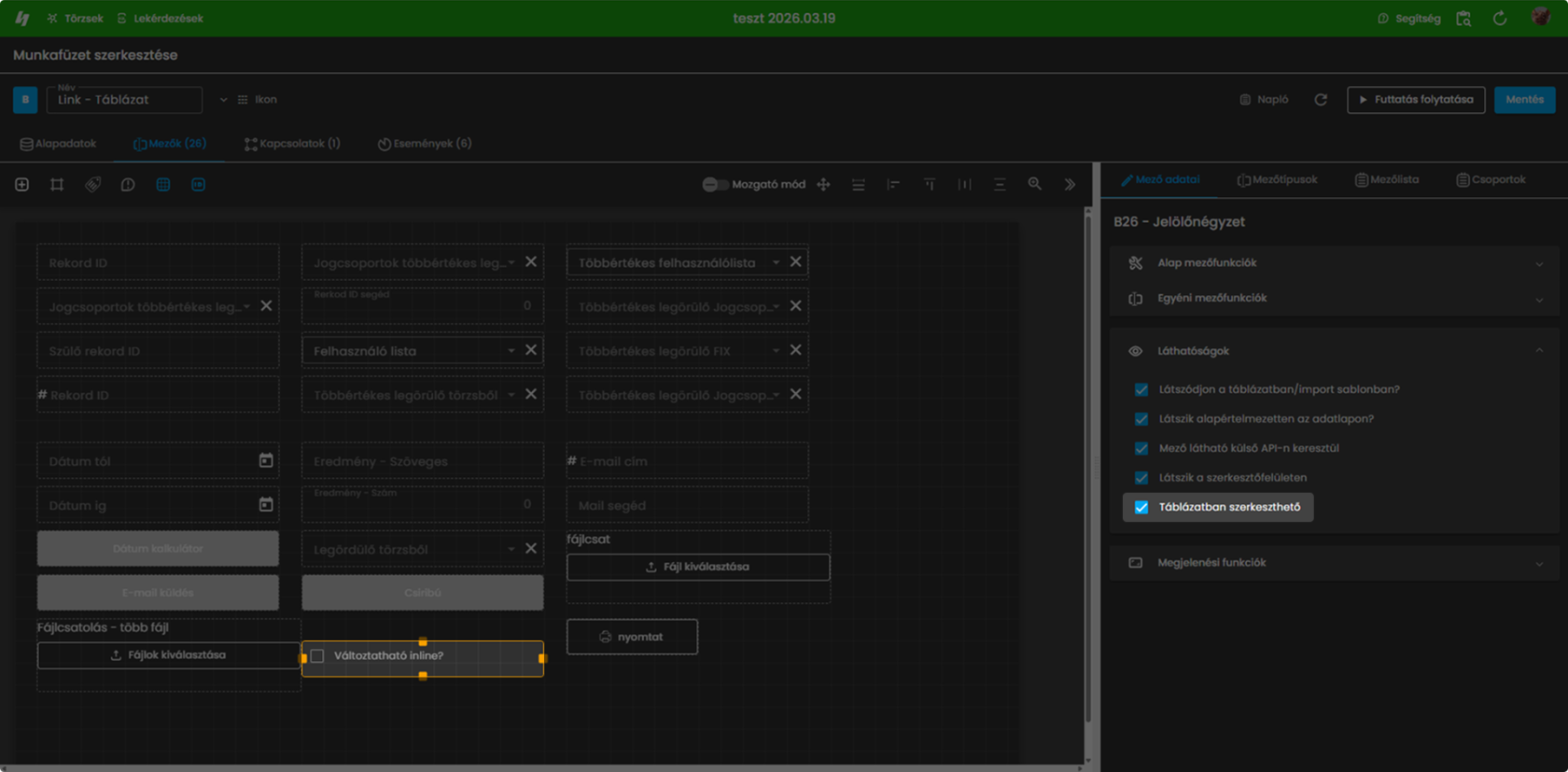Click the center horizontal lines icon
Image resolution: width=1568 pixels, height=772 pixels.
[1000, 185]
